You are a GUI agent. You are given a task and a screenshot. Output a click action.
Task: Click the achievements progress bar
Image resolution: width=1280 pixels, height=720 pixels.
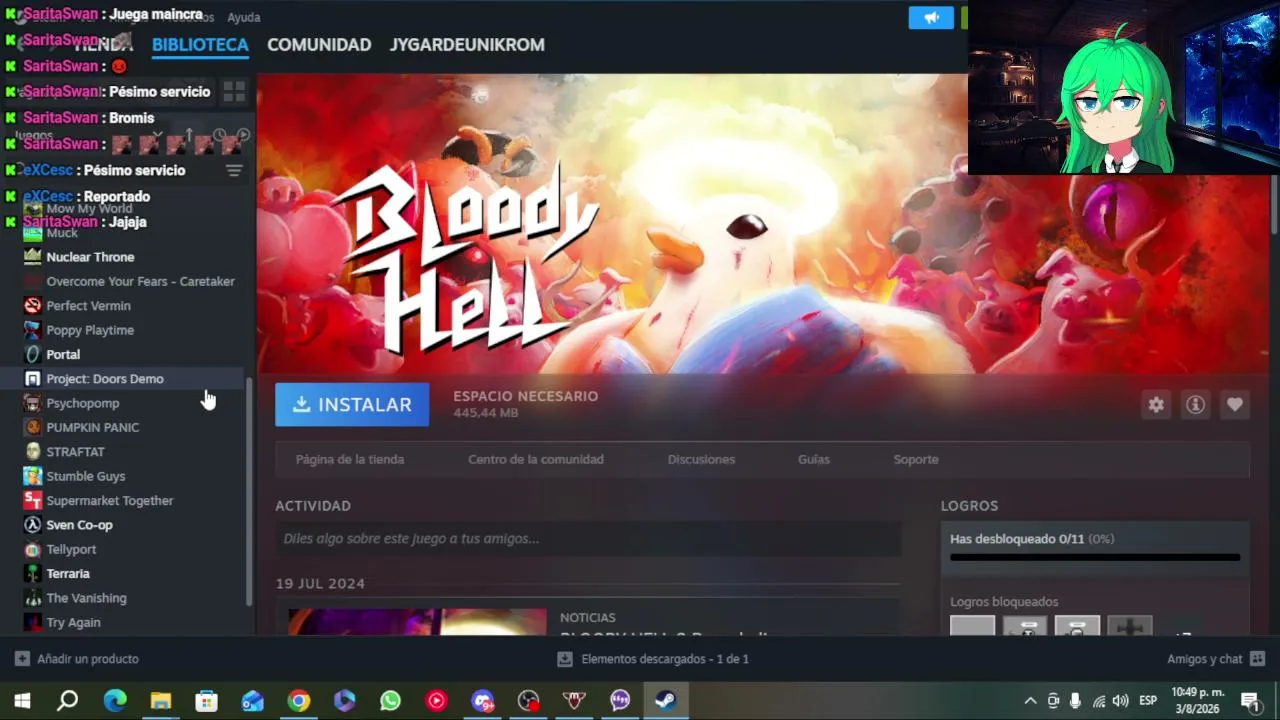coord(1095,558)
